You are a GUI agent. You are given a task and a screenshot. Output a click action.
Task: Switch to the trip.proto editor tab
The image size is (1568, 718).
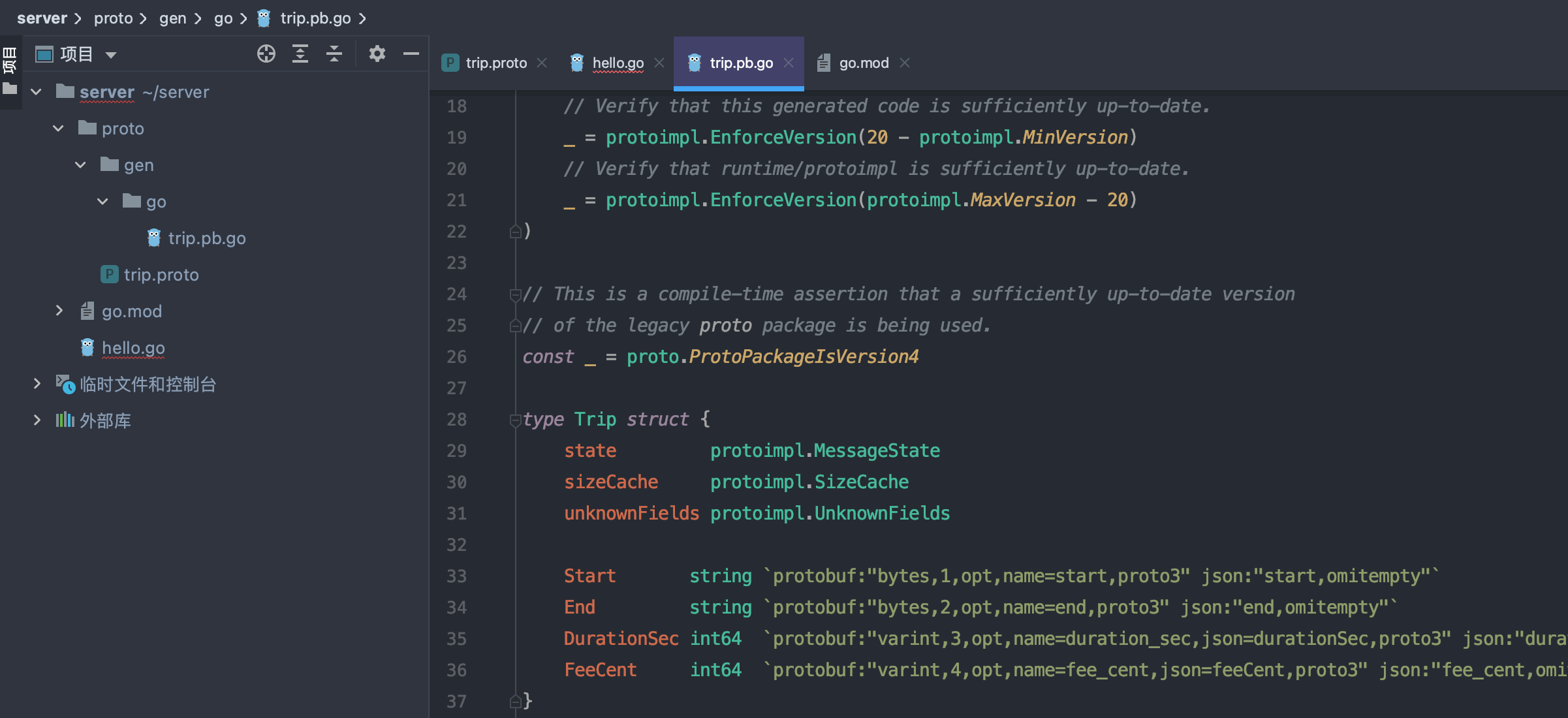pos(496,63)
